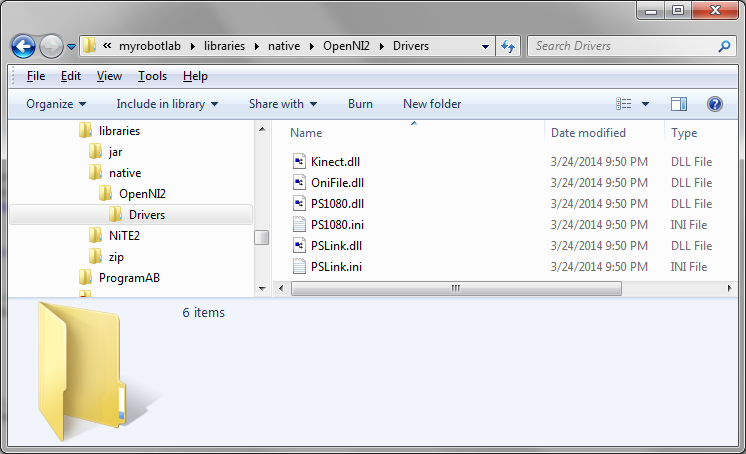746x454 pixels.
Task: Open the View menu
Action: point(109,76)
